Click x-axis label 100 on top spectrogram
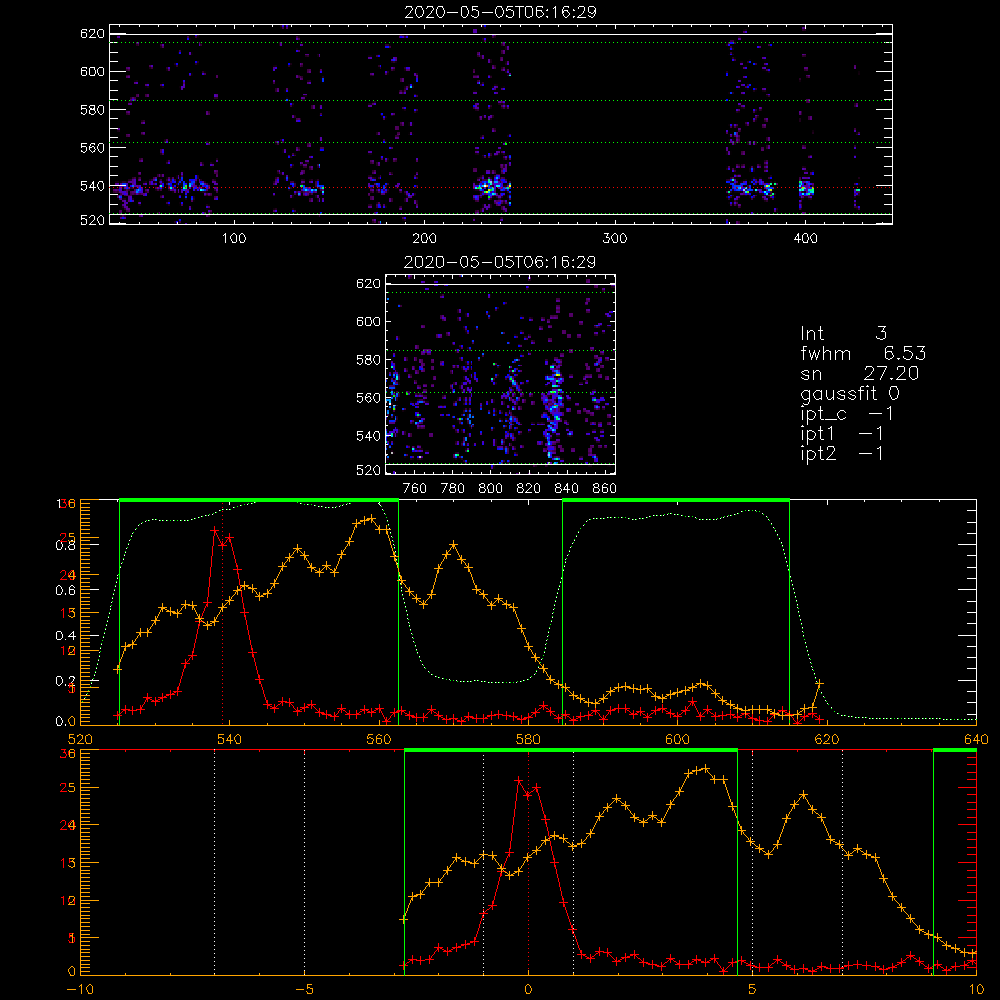 coord(234,239)
